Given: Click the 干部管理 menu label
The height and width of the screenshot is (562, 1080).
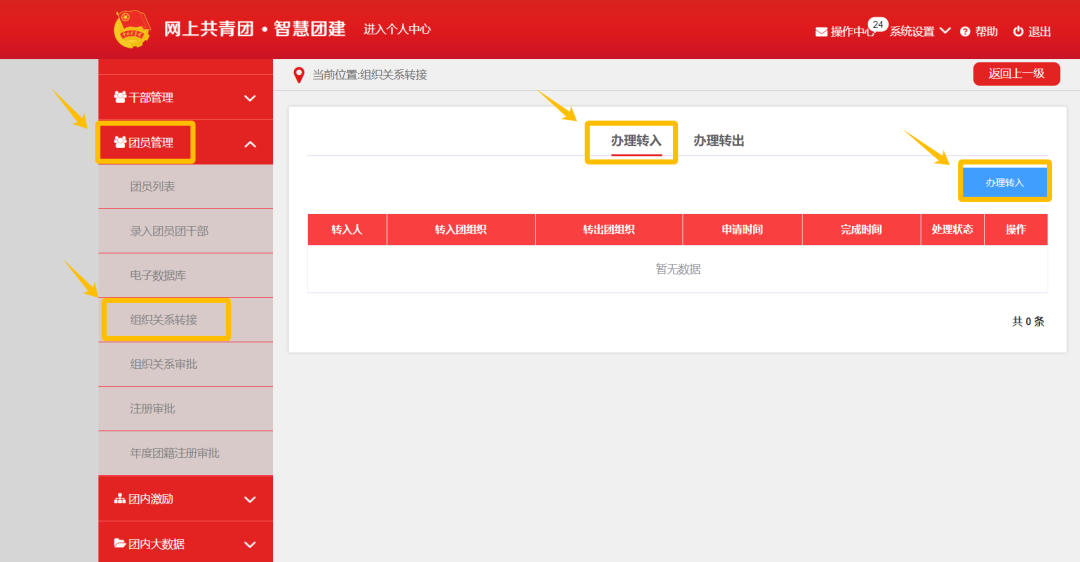Looking at the screenshot, I should tap(151, 98).
